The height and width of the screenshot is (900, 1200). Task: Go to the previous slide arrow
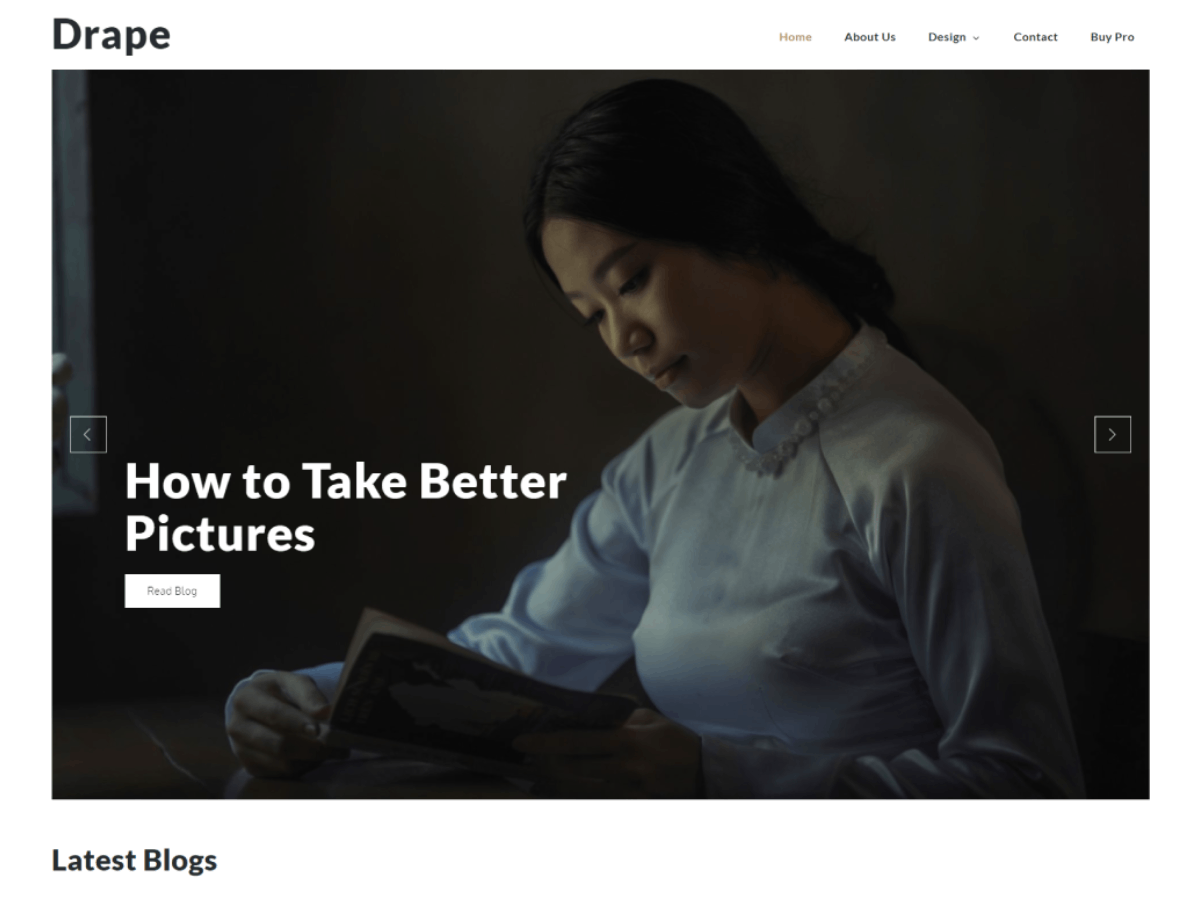click(88, 434)
